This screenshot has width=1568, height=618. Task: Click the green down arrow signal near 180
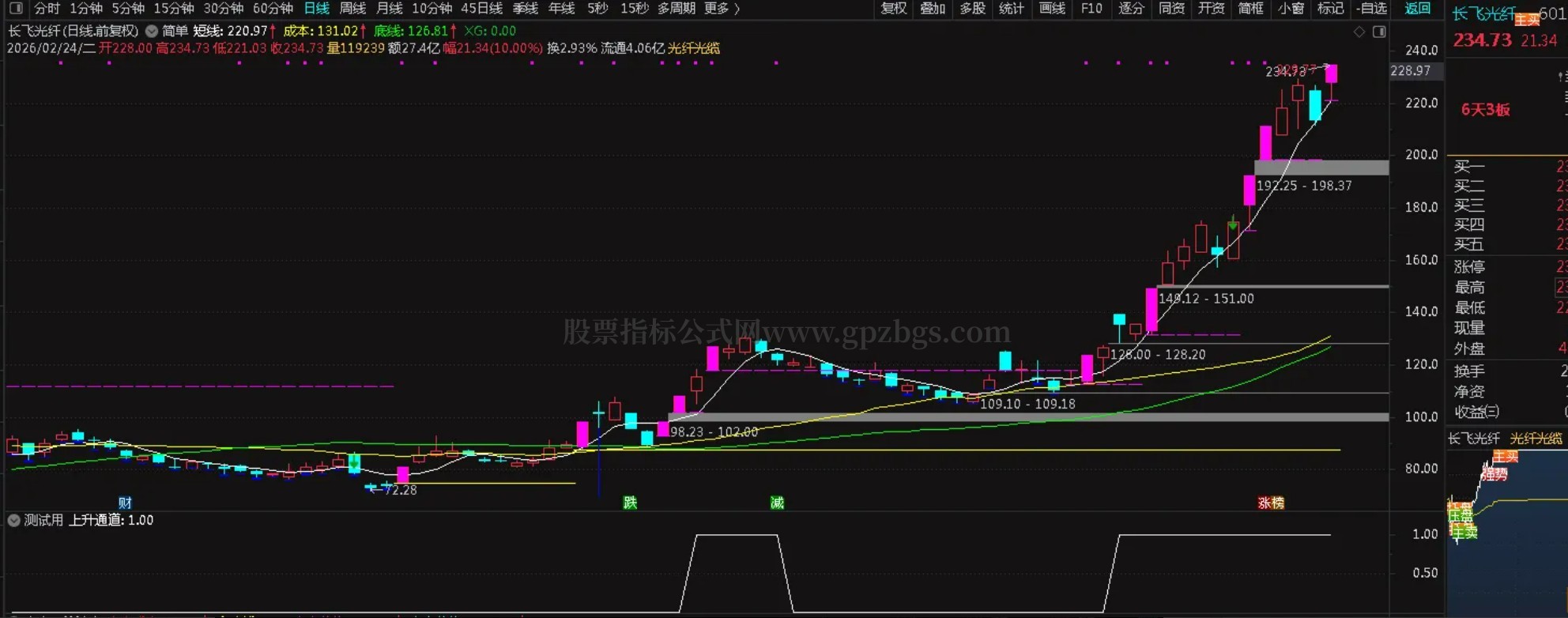[1233, 223]
